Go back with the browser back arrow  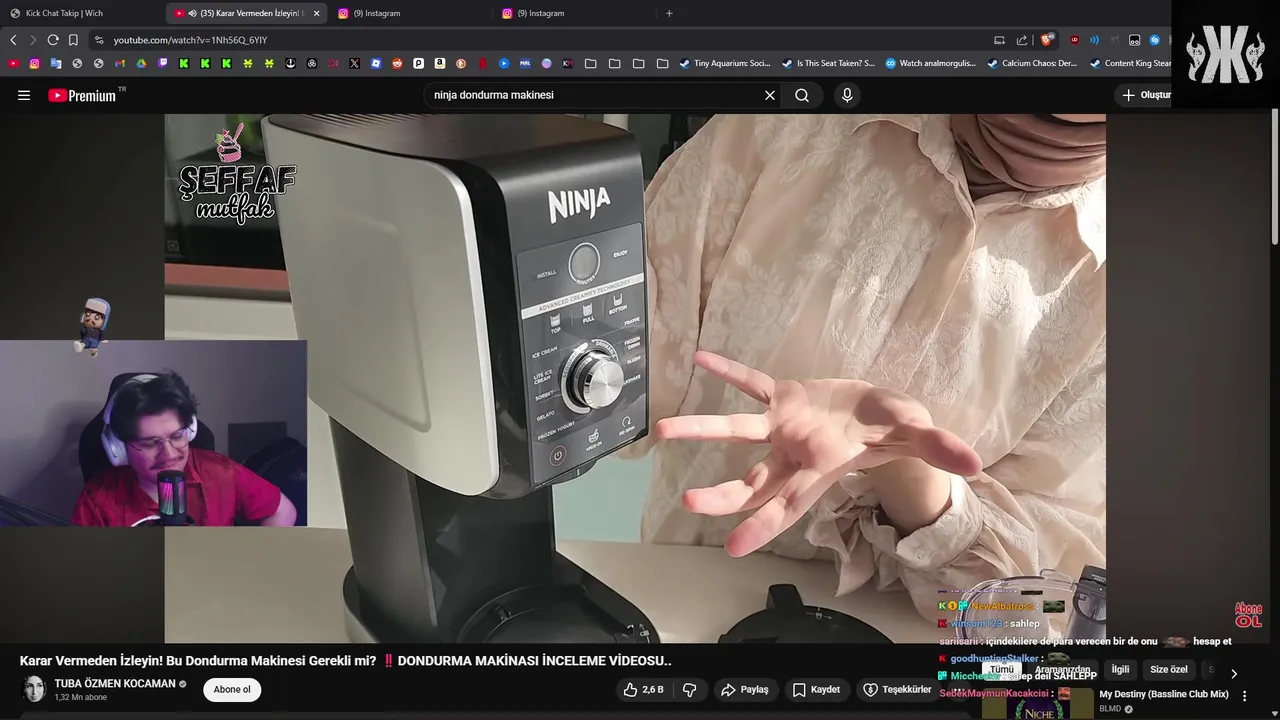(13, 40)
